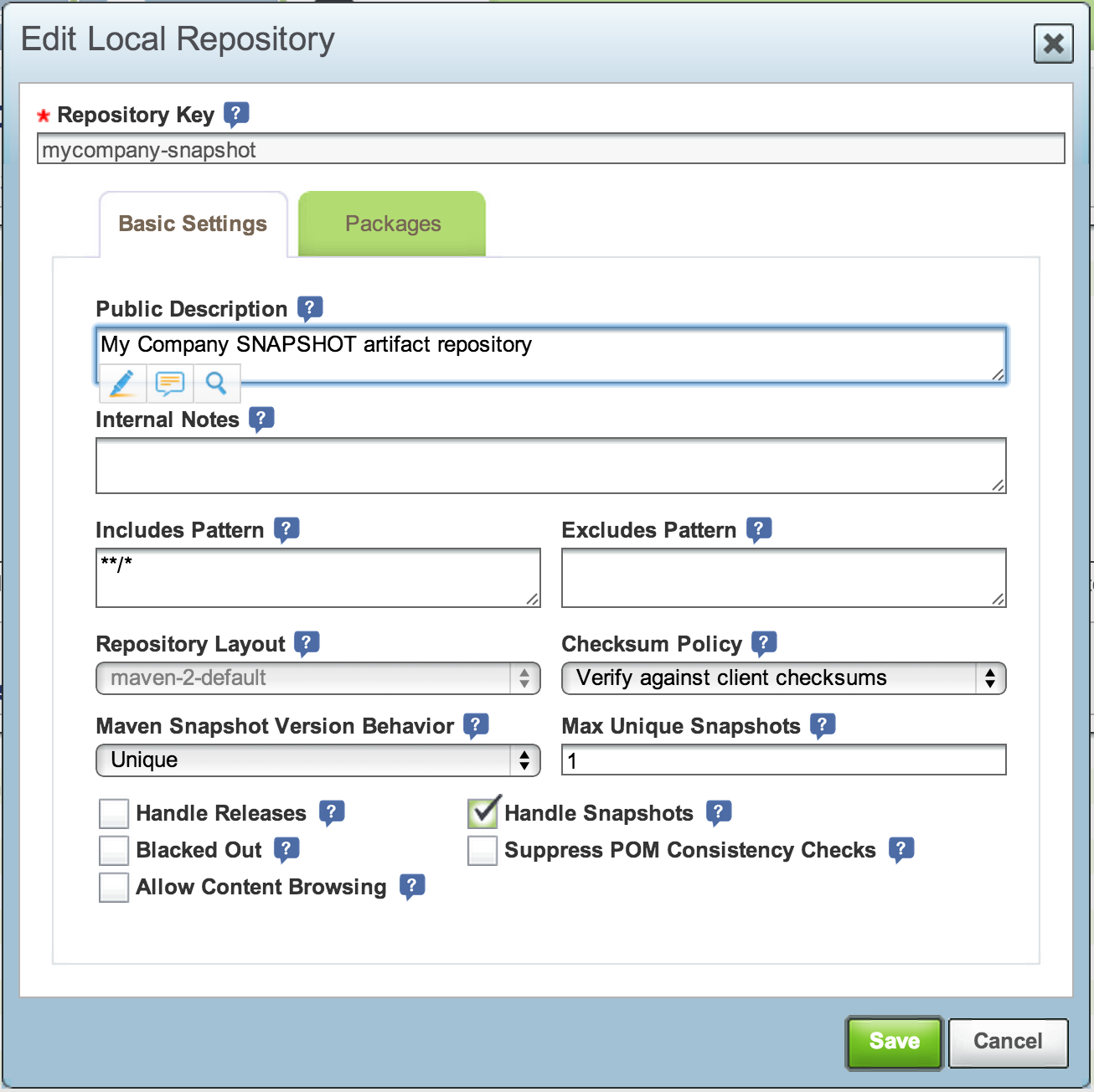The image size is (1094, 1092).
Task: Select the Basic Settings tab
Action: click(x=193, y=224)
